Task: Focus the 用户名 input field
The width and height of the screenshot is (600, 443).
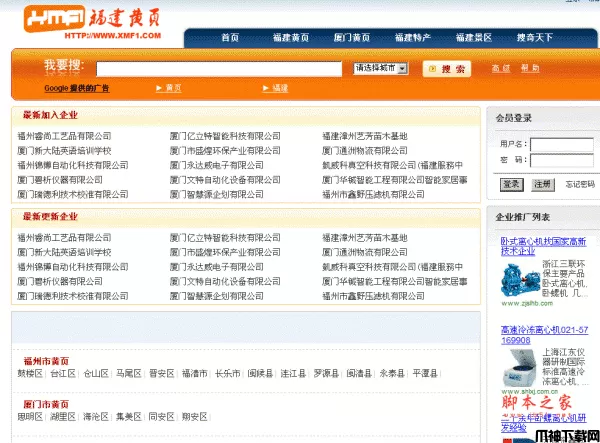Action: [562, 144]
